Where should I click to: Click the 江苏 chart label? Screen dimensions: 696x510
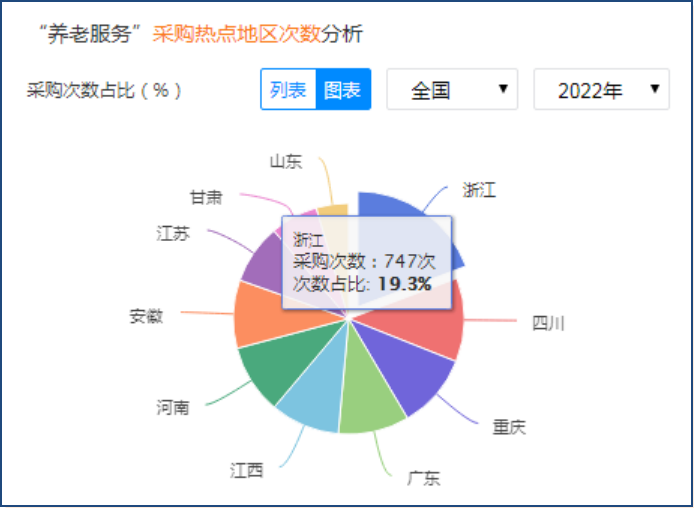coord(173,234)
